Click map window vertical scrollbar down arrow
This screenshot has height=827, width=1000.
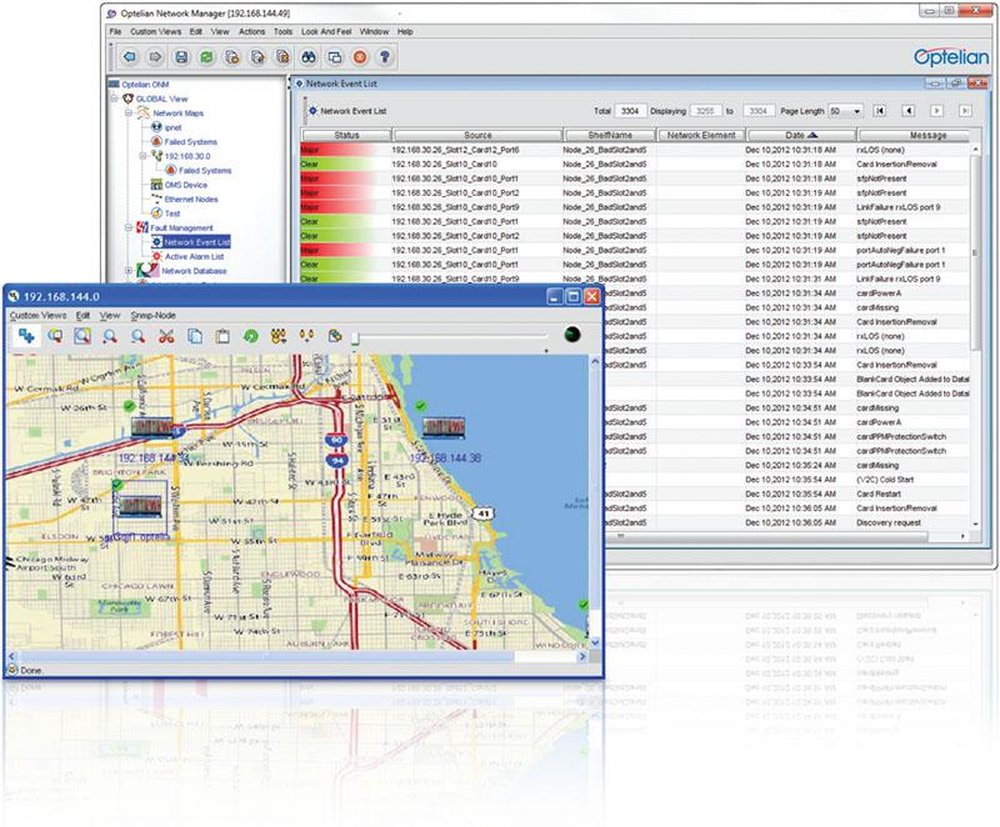tap(595, 642)
